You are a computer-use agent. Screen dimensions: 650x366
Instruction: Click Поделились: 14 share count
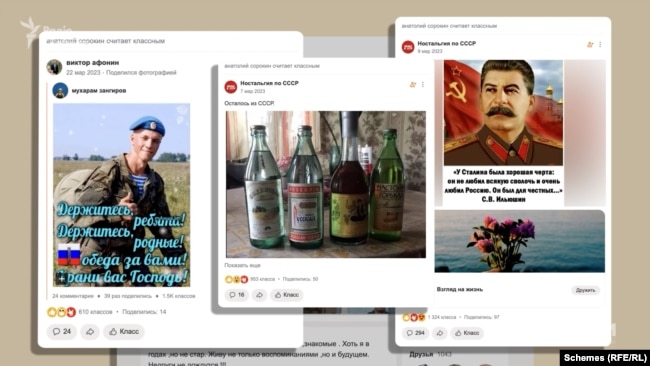click(x=144, y=312)
